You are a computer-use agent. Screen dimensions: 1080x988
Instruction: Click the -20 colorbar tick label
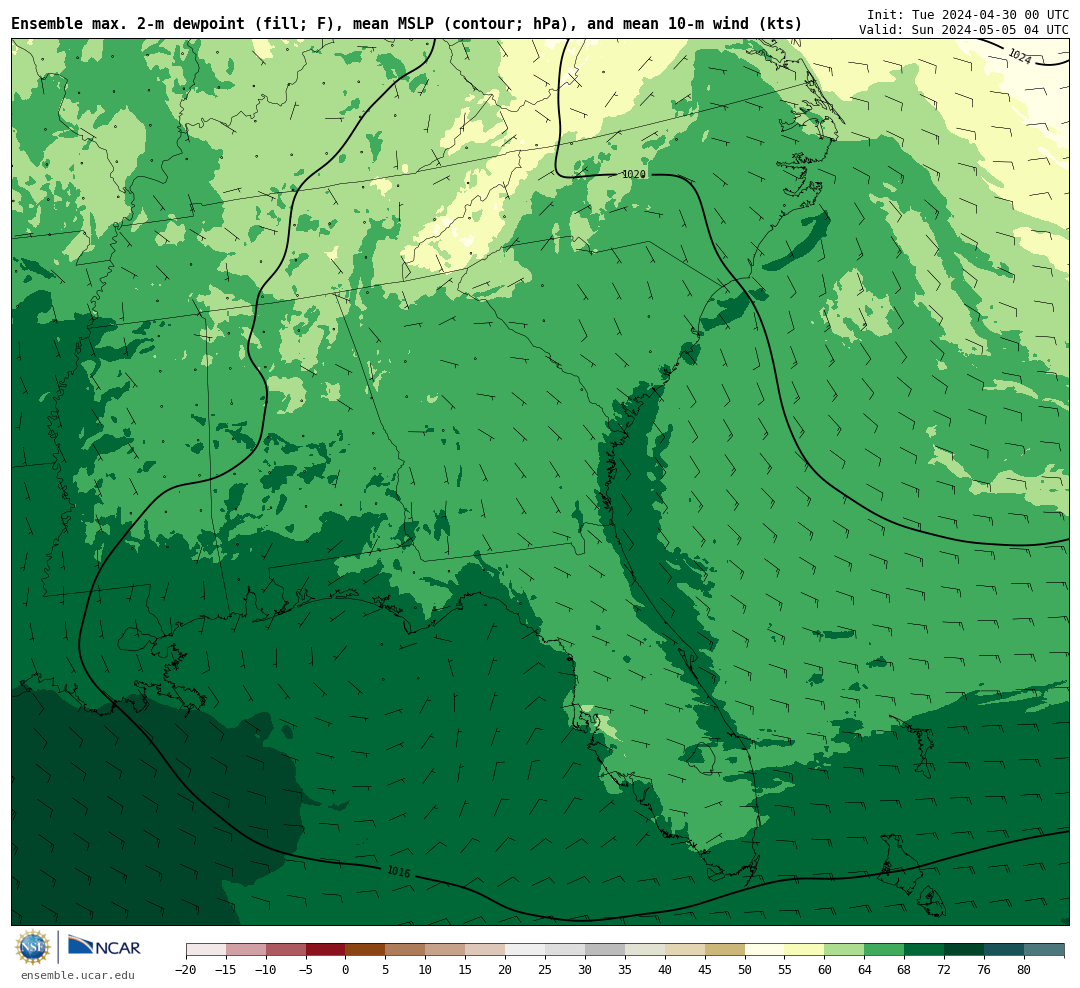(186, 970)
